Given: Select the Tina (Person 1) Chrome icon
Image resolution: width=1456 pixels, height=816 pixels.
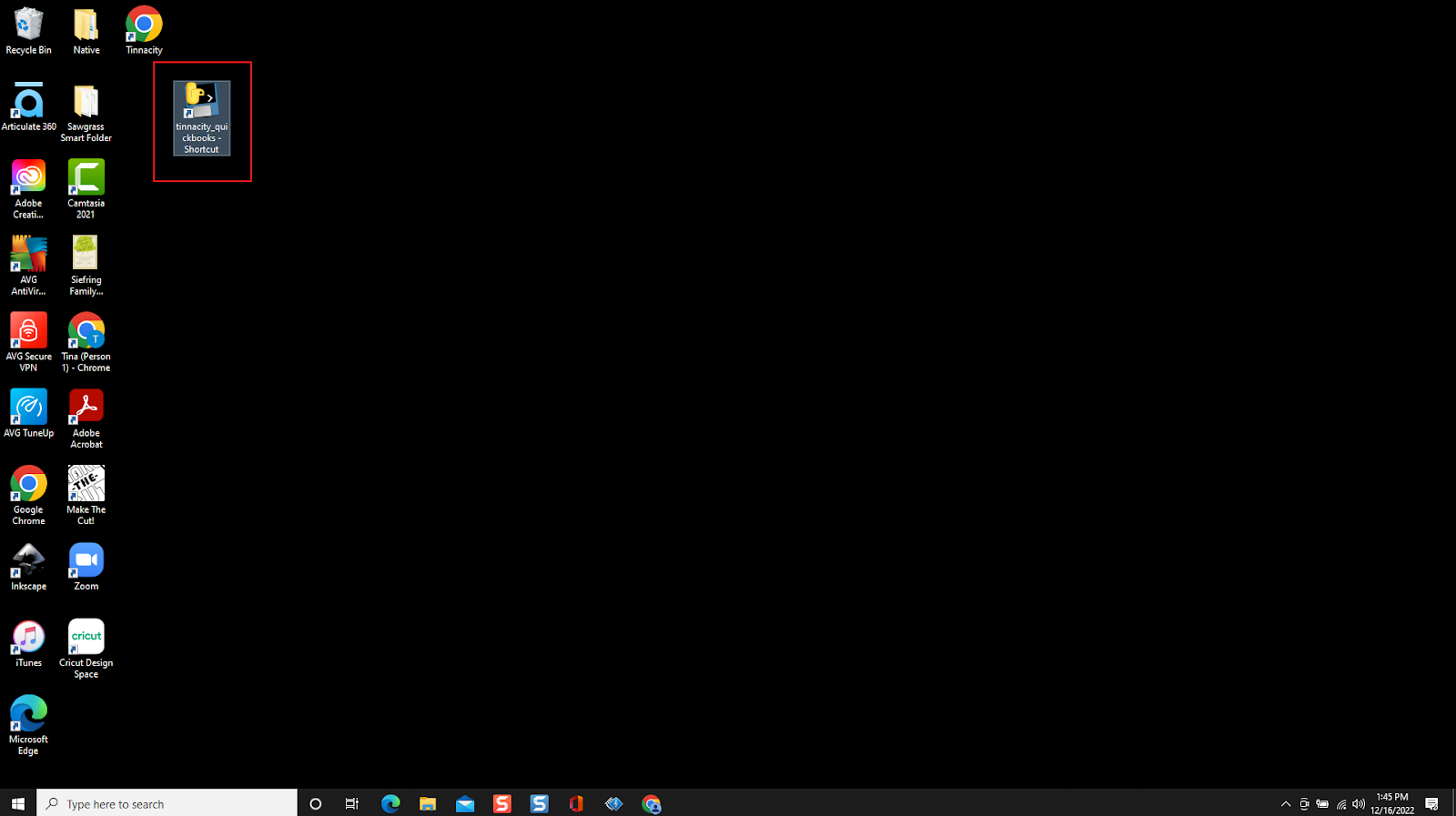Looking at the screenshot, I should pyautogui.click(x=86, y=342).
